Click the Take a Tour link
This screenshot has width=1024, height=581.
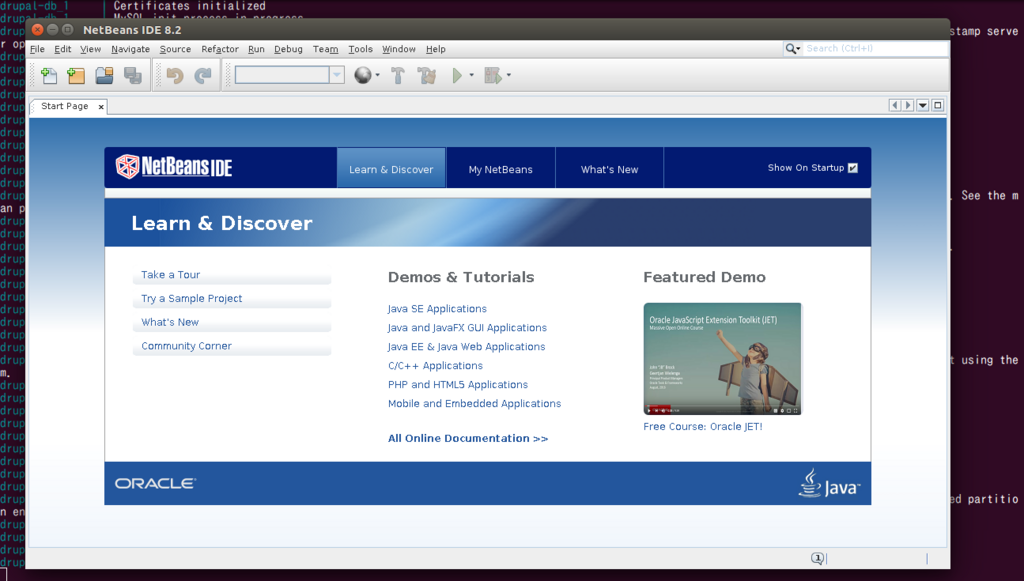(170, 275)
